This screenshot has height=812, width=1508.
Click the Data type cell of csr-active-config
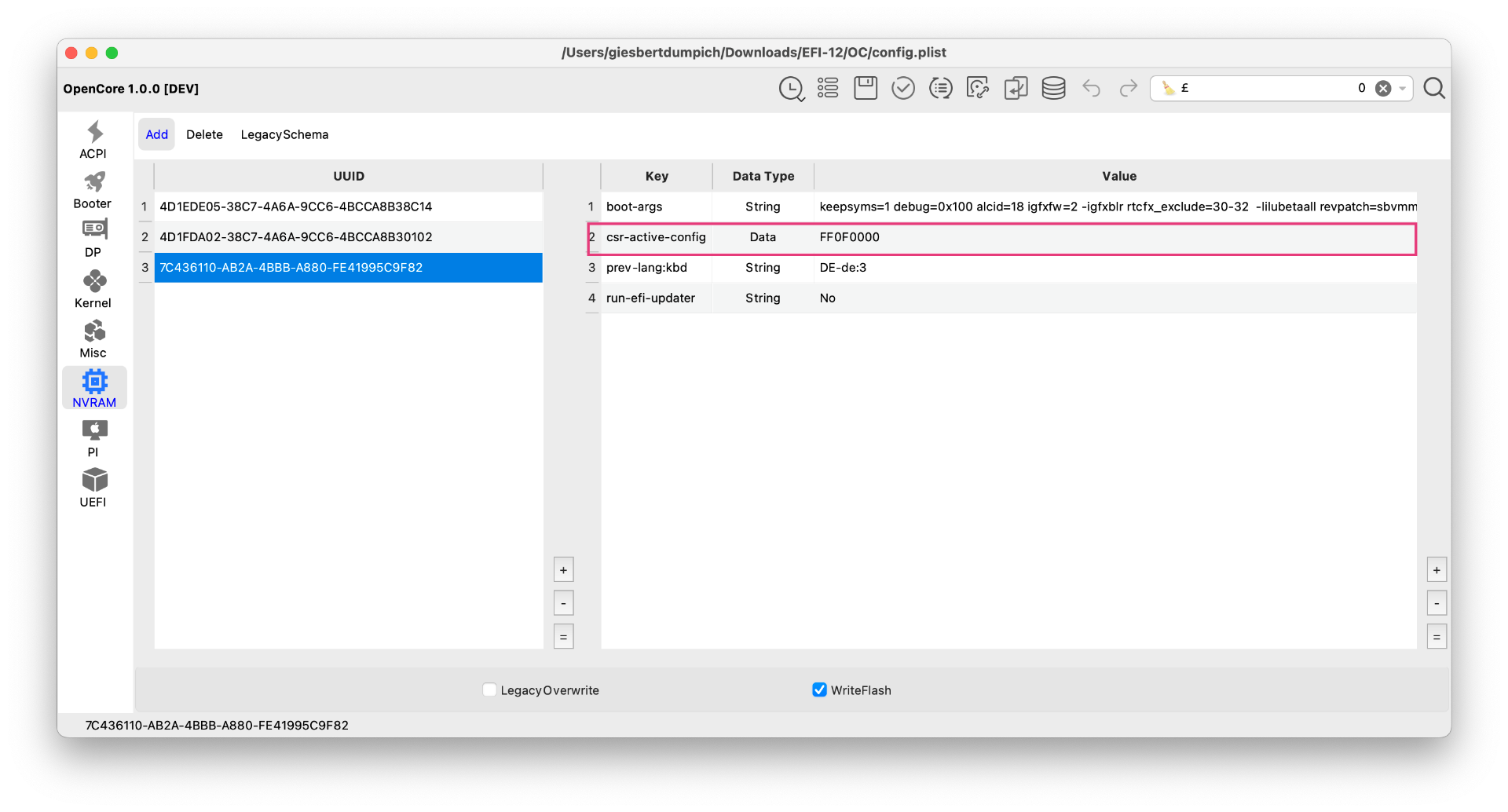[x=763, y=237]
